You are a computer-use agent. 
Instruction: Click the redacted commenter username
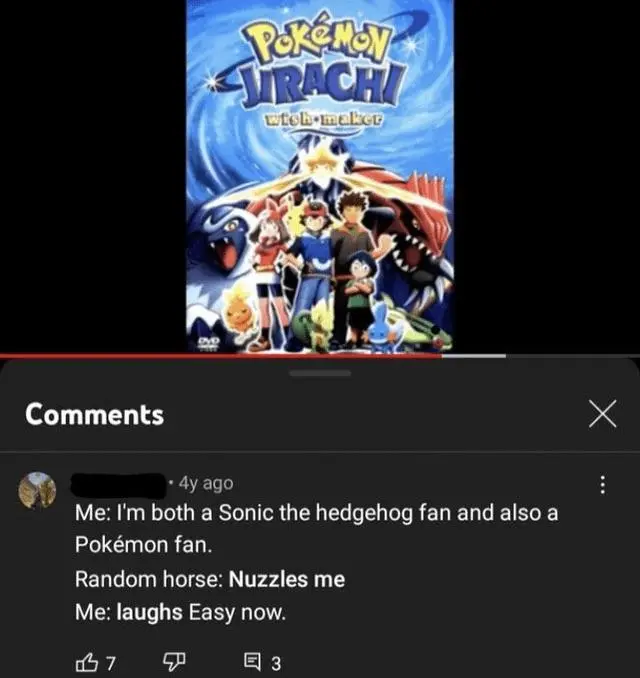[119, 485]
